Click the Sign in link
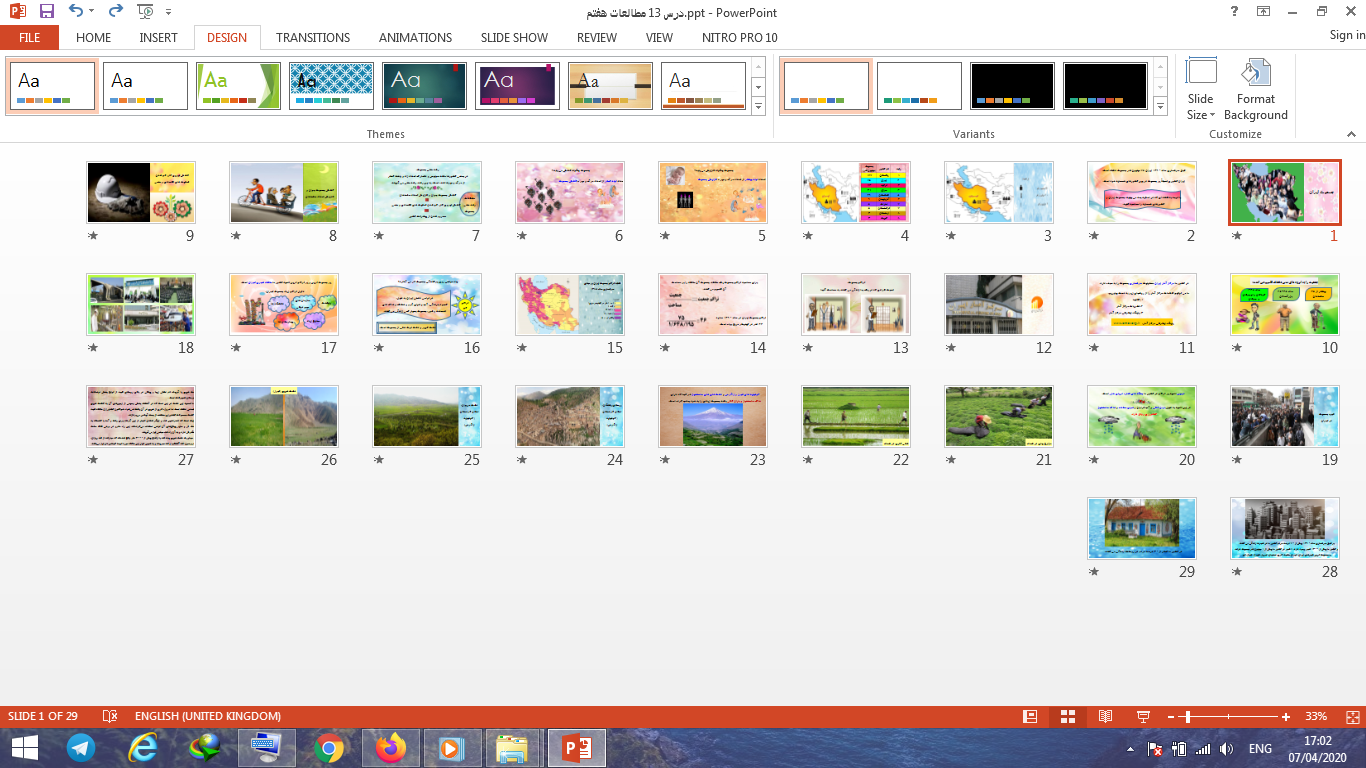This screenshot has width=1366, height=768. [x=1346, y=35]
